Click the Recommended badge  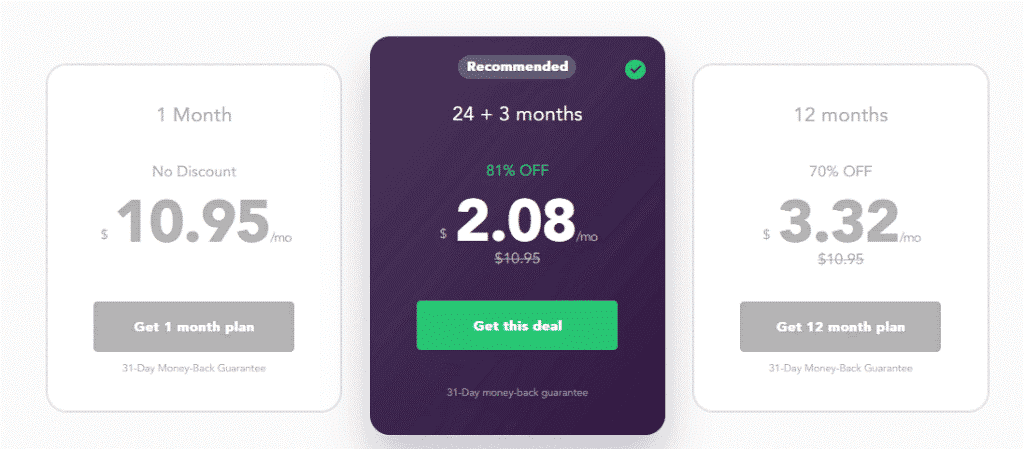click(x=517, y=67)
